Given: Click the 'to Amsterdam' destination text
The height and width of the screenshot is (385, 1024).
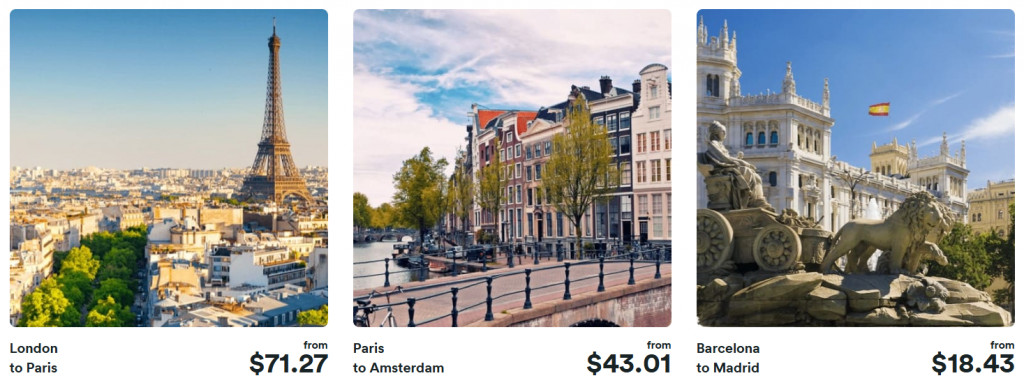Looking at the screenshot, I should [398, 368].
